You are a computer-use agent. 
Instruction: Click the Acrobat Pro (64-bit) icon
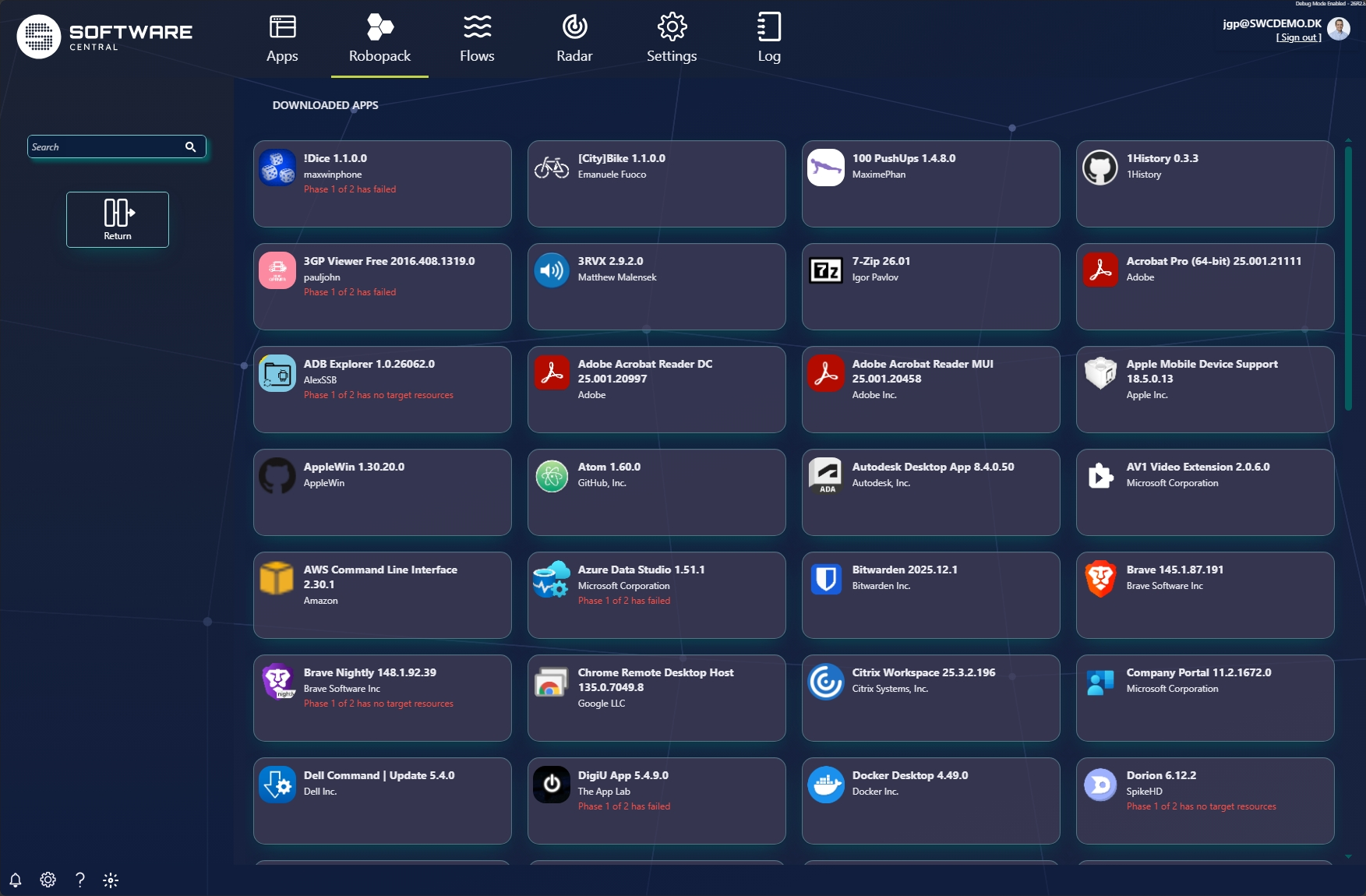(x=1100, y=270)
